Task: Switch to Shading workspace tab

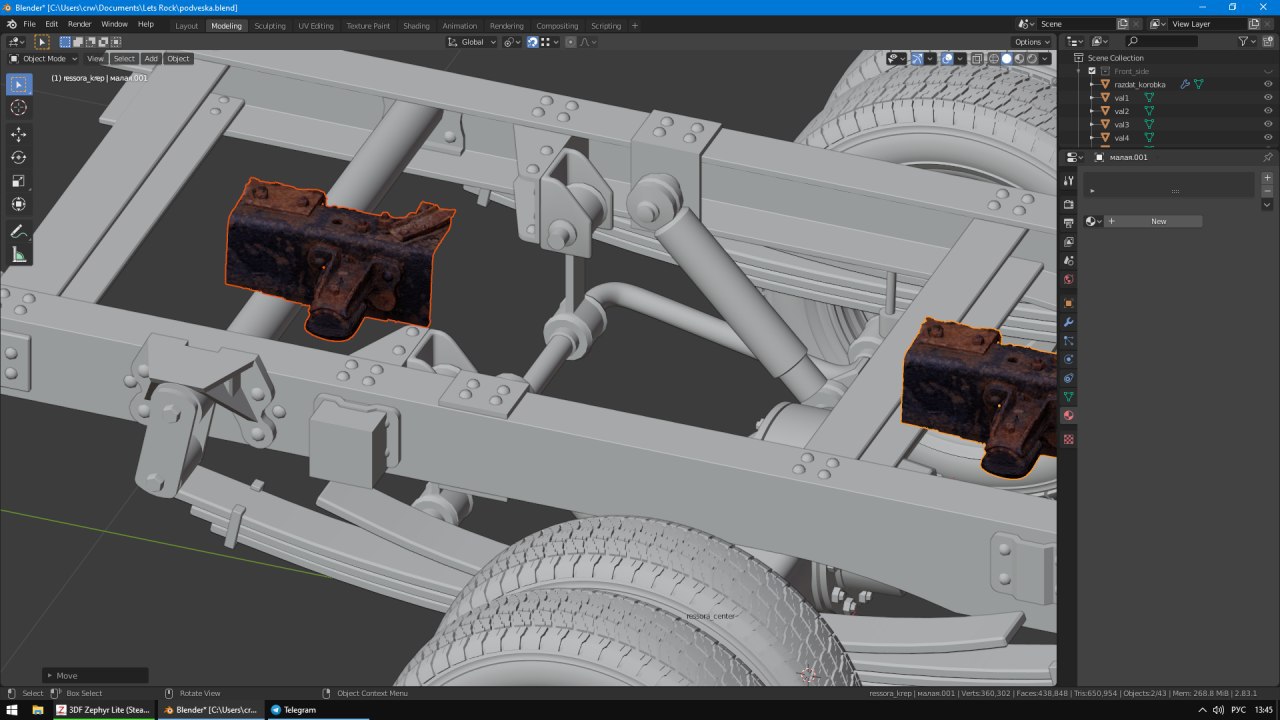Action: coord(416,26)
